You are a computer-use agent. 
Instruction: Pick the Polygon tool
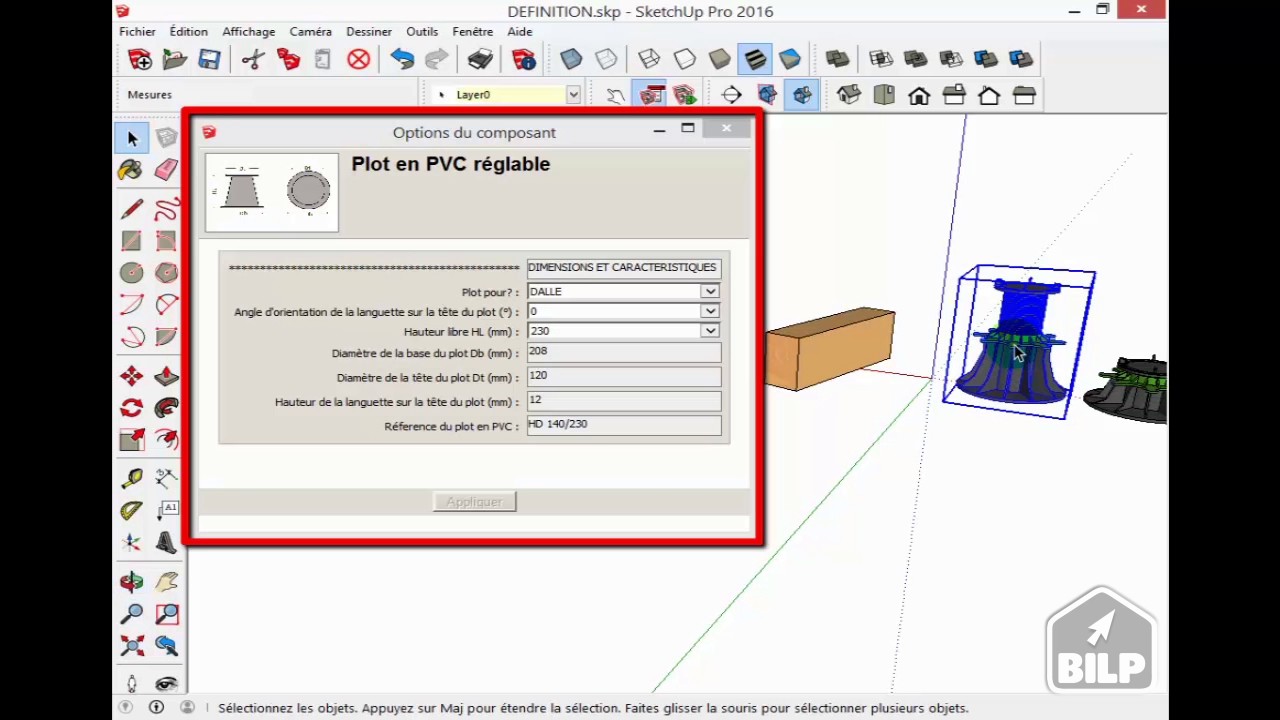click(166, 272)
